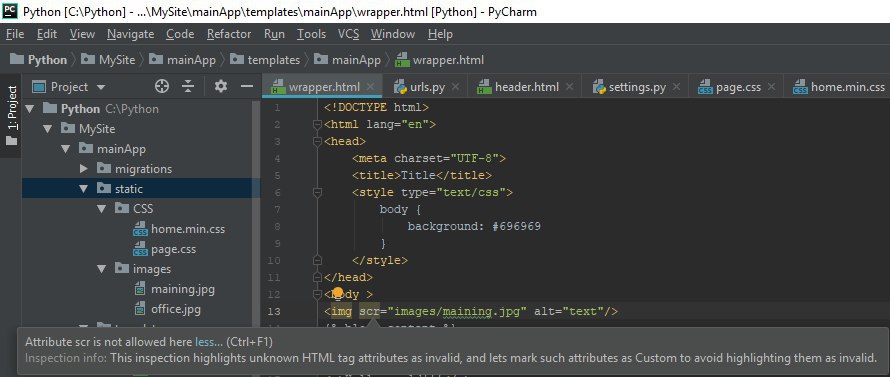Select maining.jpg in the project tree
Screen dimensions: 890x377
click(183, 290)
